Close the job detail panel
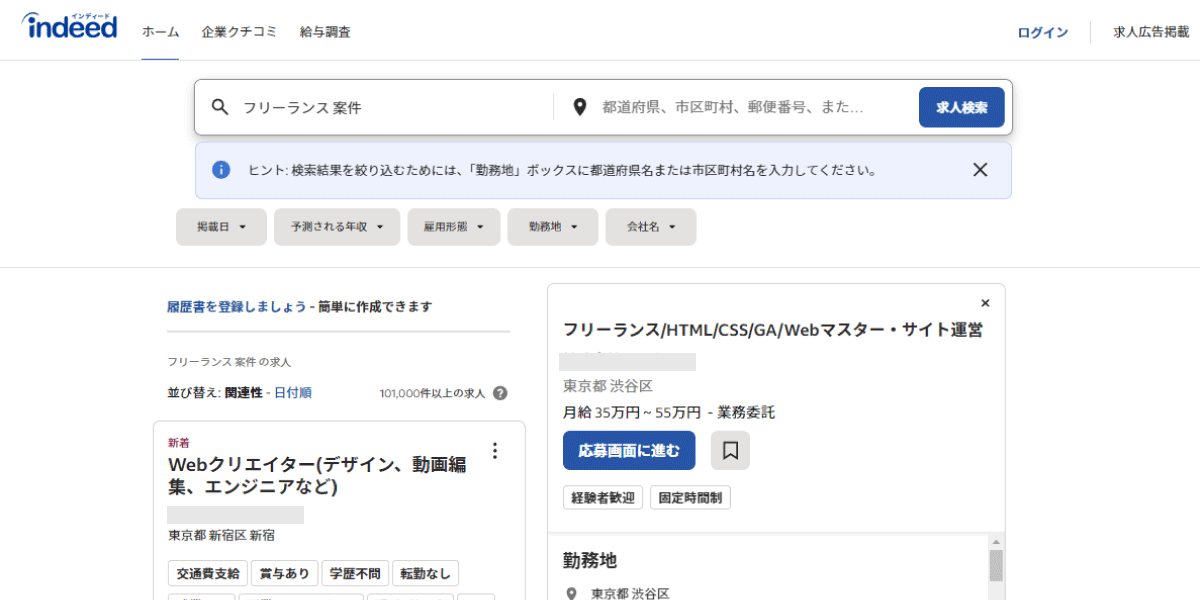This screenshot has width=1200, height=600. click(x=985, y=302)
